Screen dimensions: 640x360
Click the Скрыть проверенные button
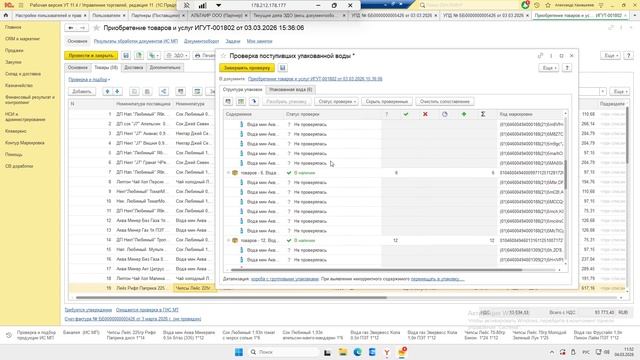click(387, 101)
